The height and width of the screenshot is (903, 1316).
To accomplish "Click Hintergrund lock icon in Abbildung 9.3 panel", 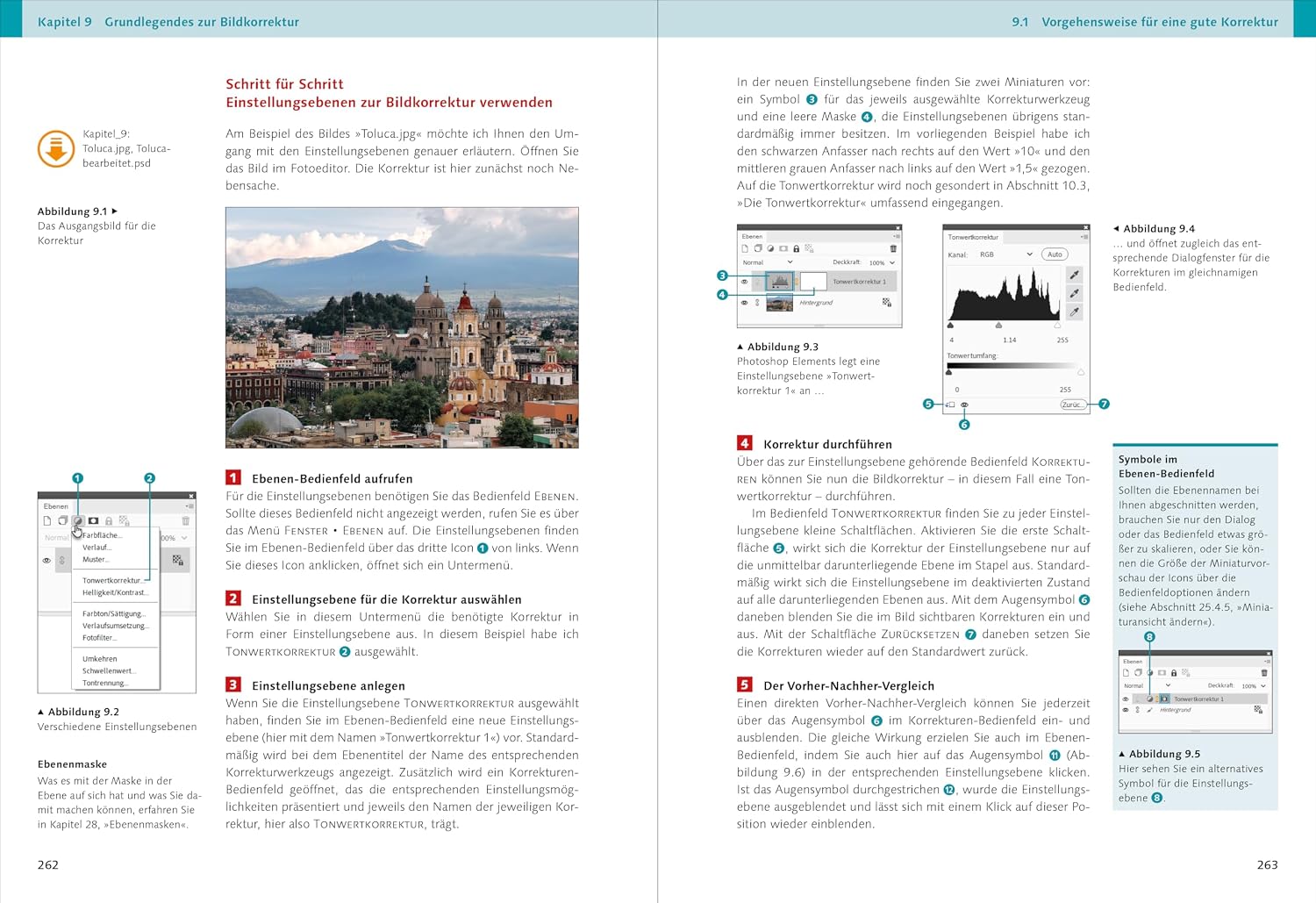I will 886,303.
